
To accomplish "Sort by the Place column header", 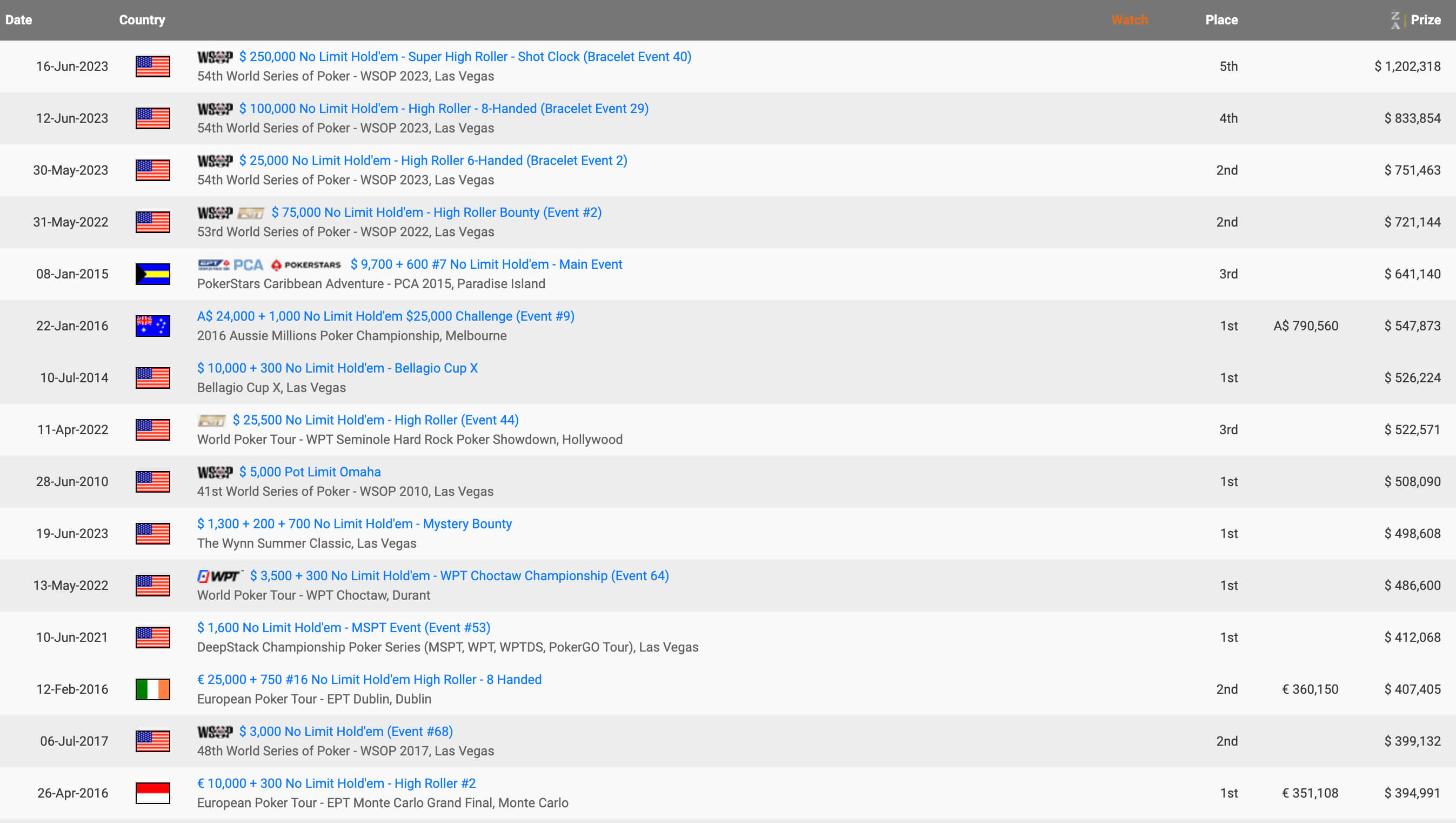I will click(1221, 20).
